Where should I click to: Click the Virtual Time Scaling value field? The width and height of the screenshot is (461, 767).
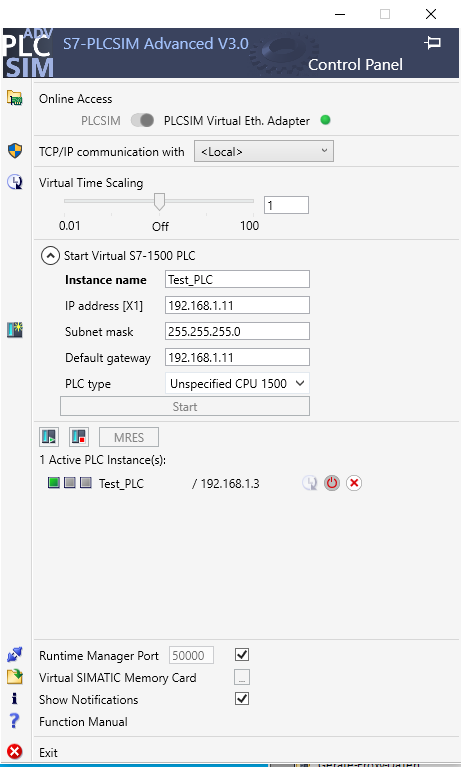click(286, 205)
